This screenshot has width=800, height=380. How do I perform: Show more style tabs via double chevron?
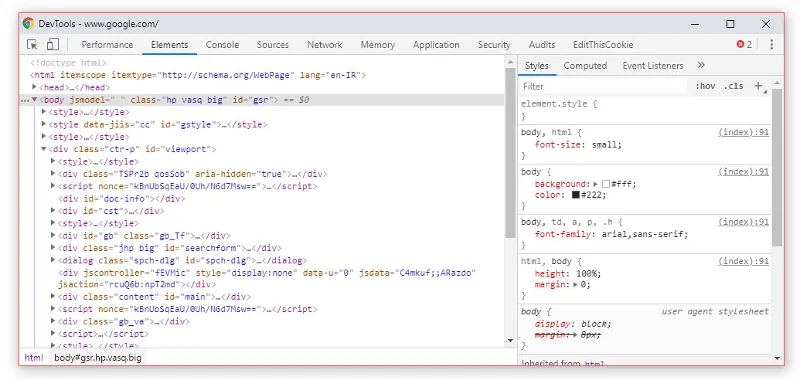click(x=701, y=65)
